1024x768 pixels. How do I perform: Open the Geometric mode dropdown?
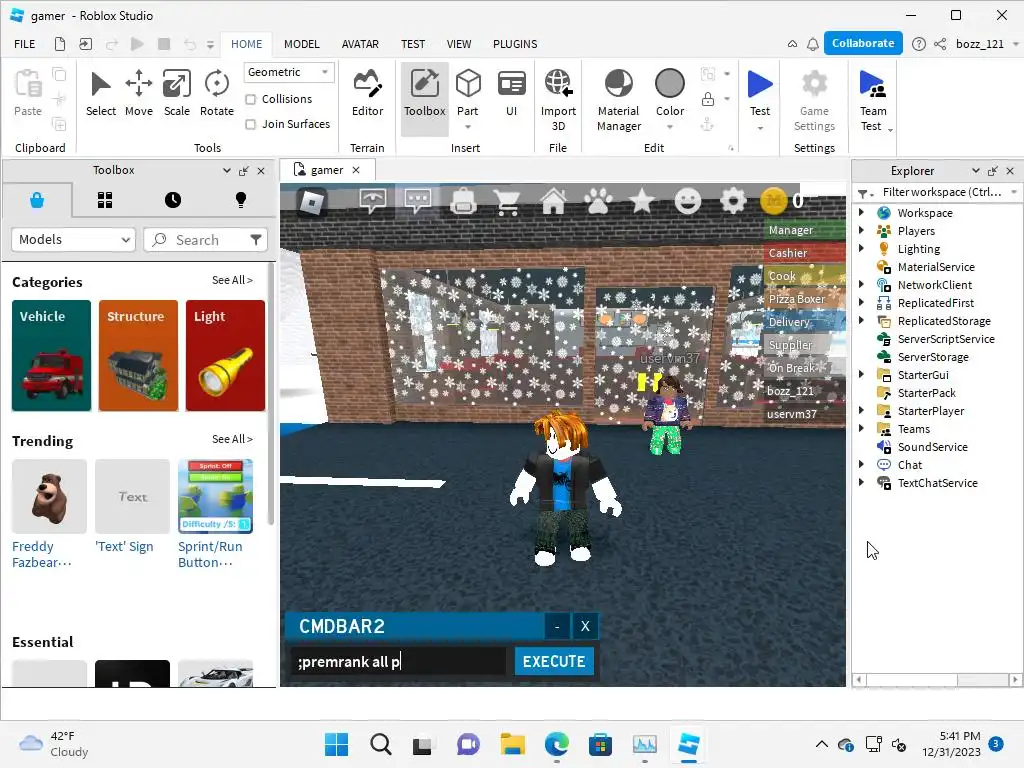(289, 72)
